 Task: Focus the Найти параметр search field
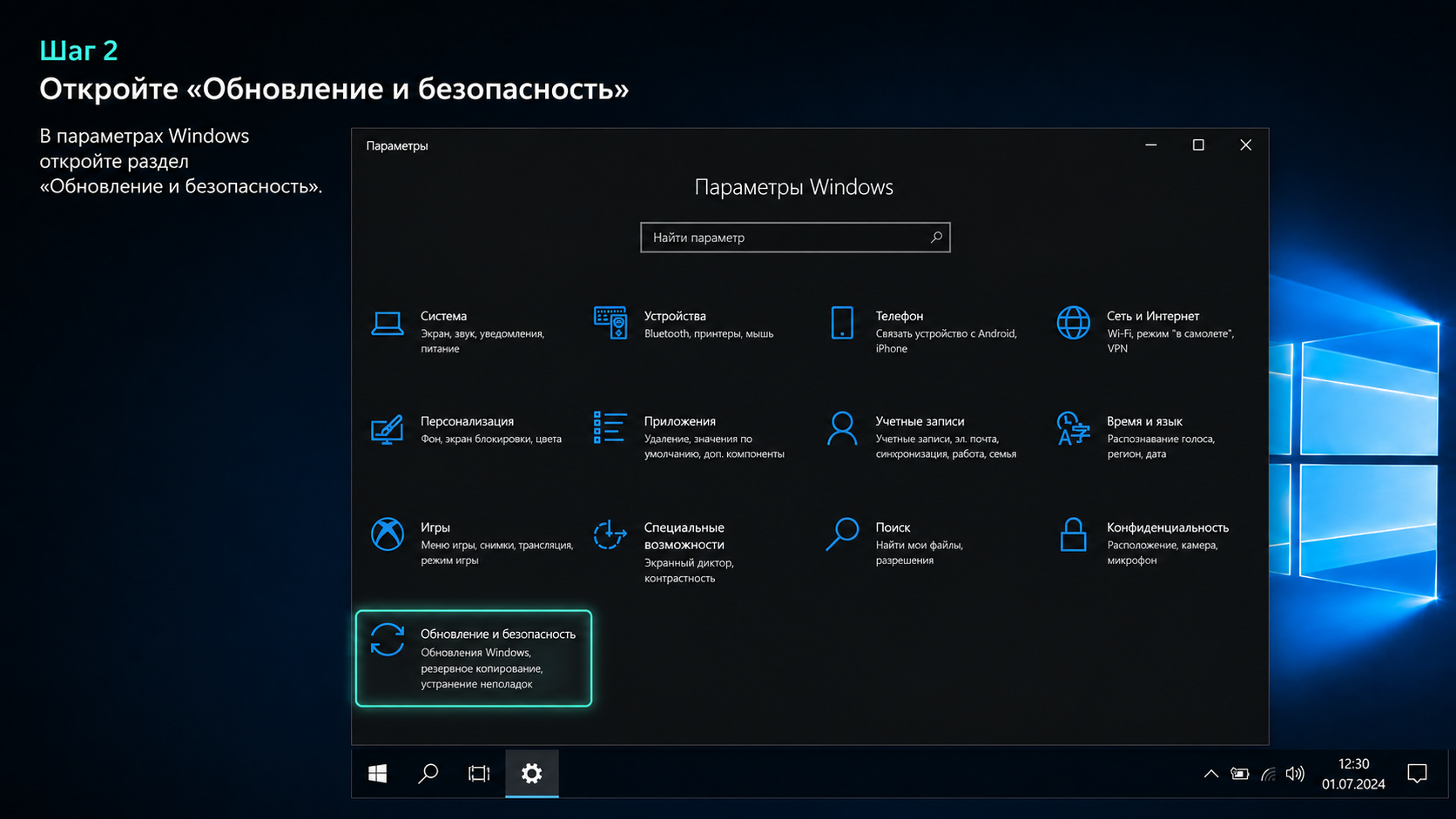(x=795, y=237)
